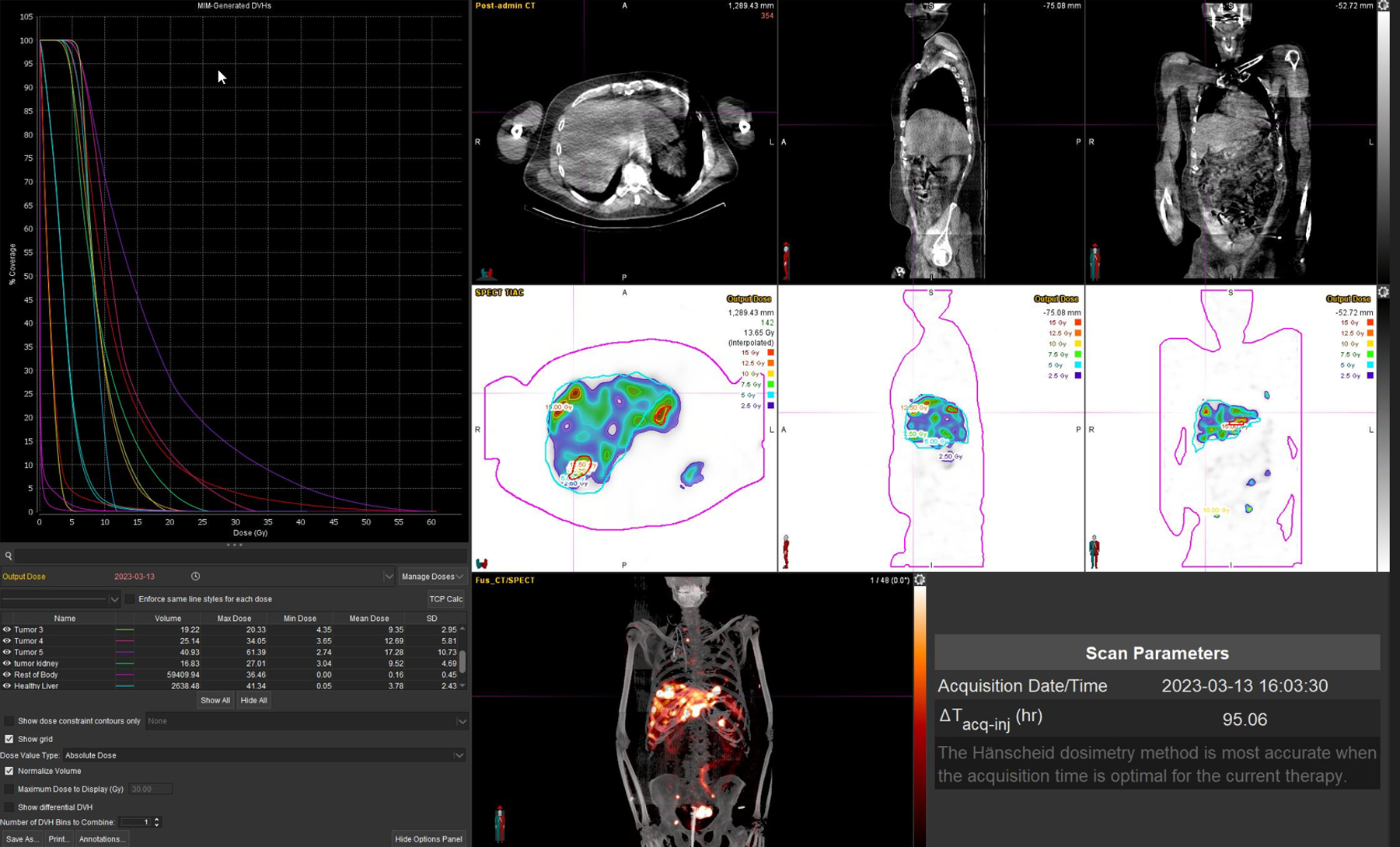Open the Manage Doses dropdown
The width and height of the screenshot is (1400, 847).
[432, 577]
